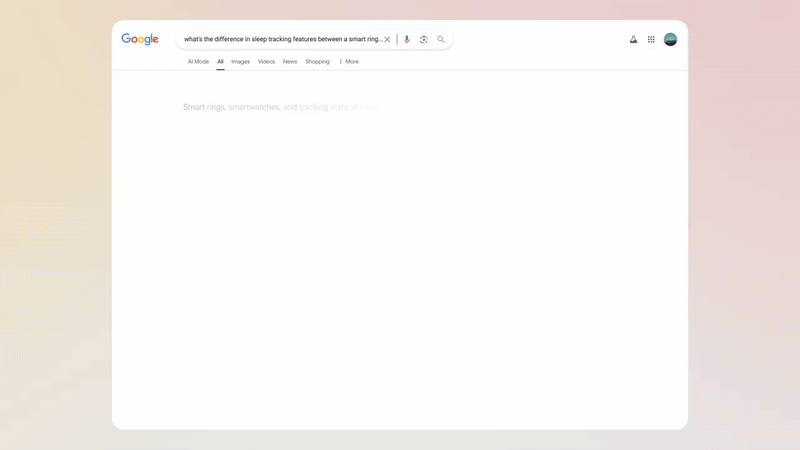This screenshot has width=800, height=450.
Task: Switch to the AI Mode tab
Action: point(198,62)
